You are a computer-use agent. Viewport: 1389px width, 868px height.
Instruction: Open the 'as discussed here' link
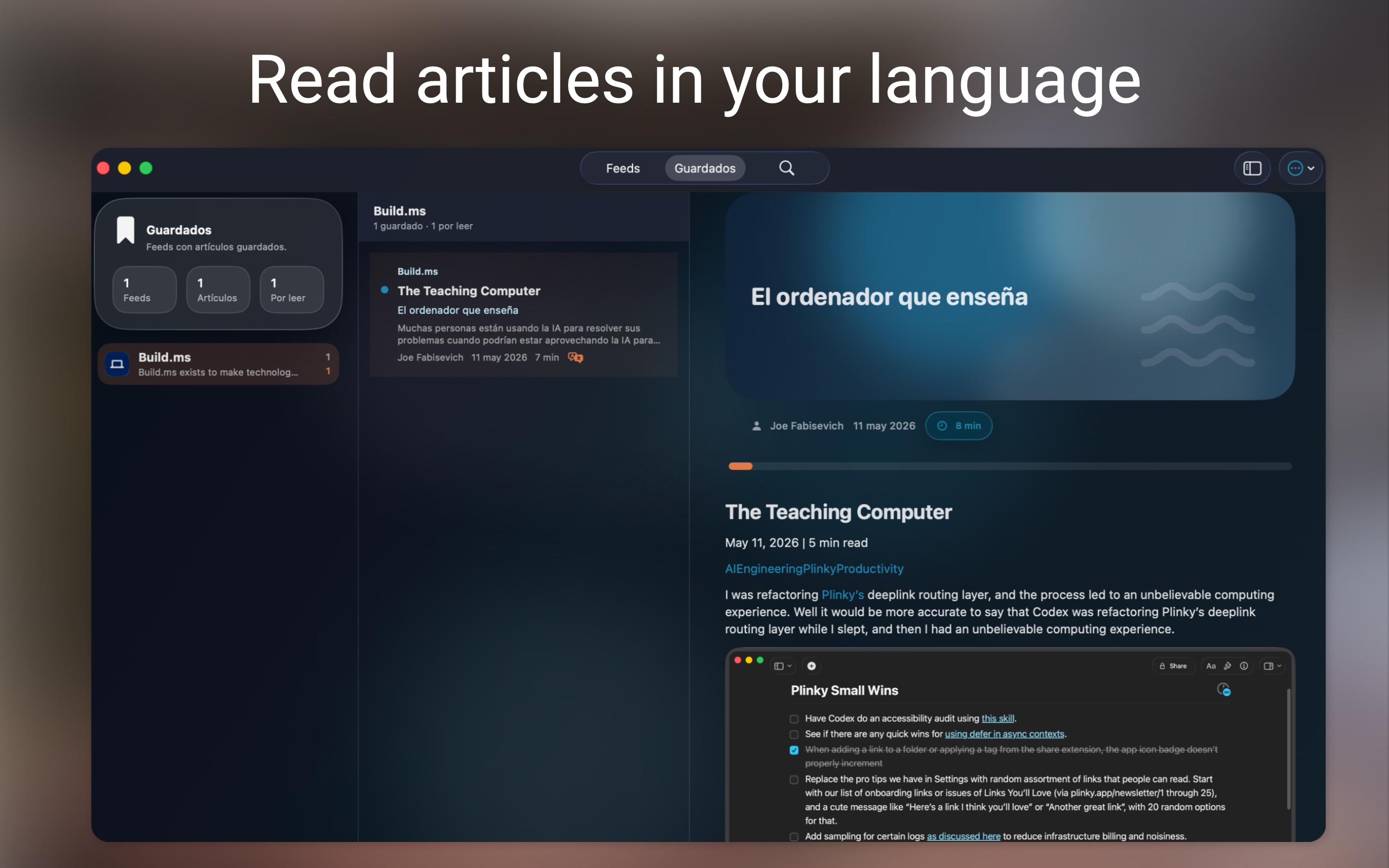(963, 837)
